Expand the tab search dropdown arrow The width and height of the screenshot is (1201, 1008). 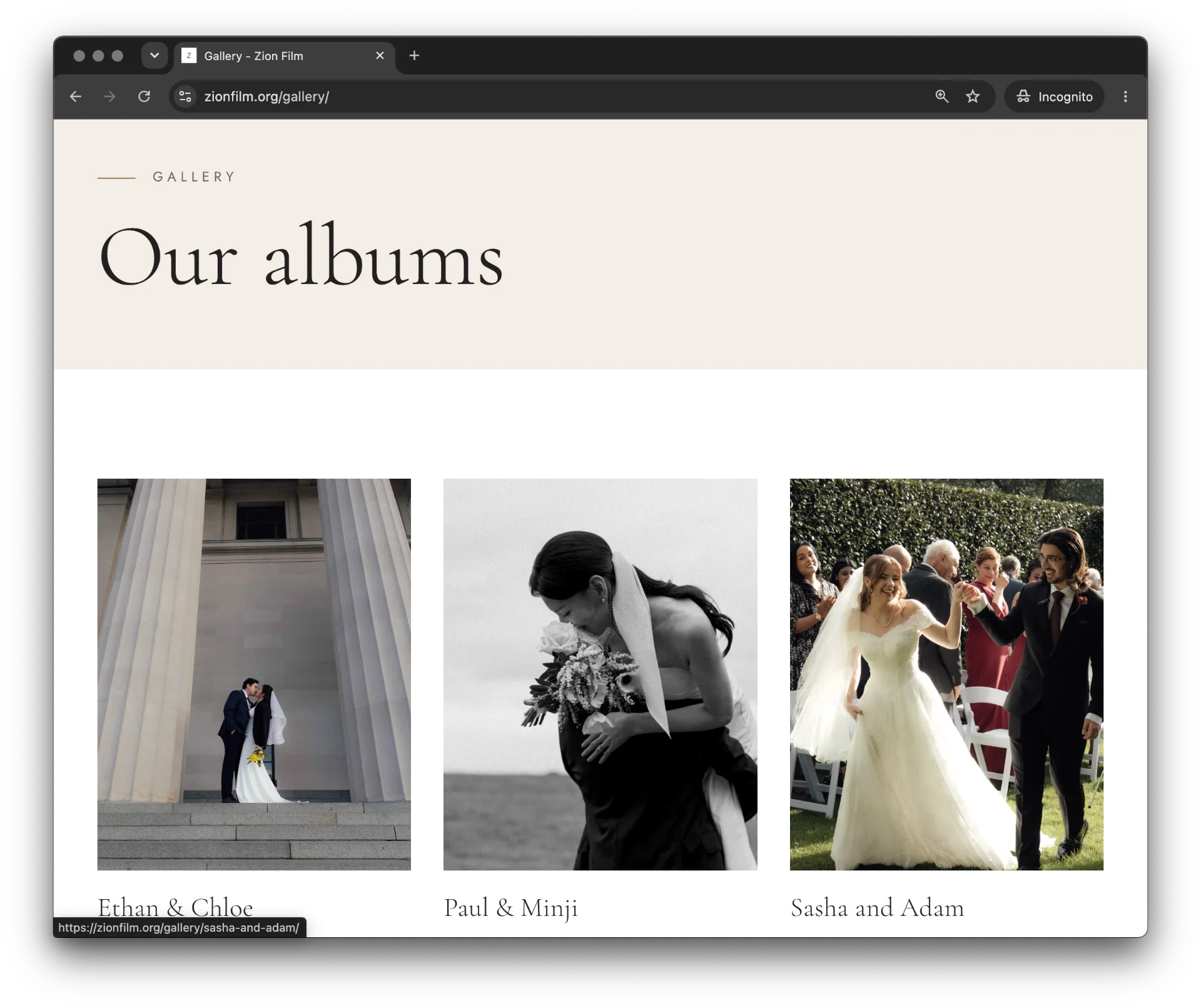[x=155, y=56]
